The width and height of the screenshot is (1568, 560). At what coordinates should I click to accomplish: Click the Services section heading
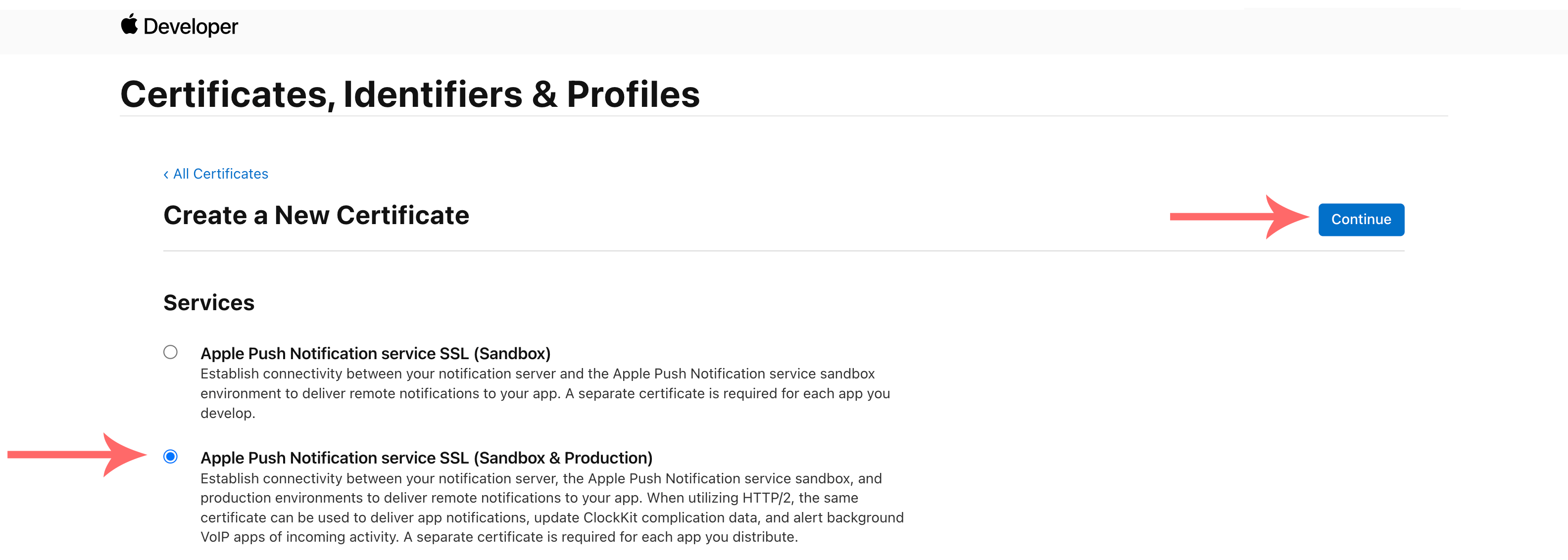[209, 303]
